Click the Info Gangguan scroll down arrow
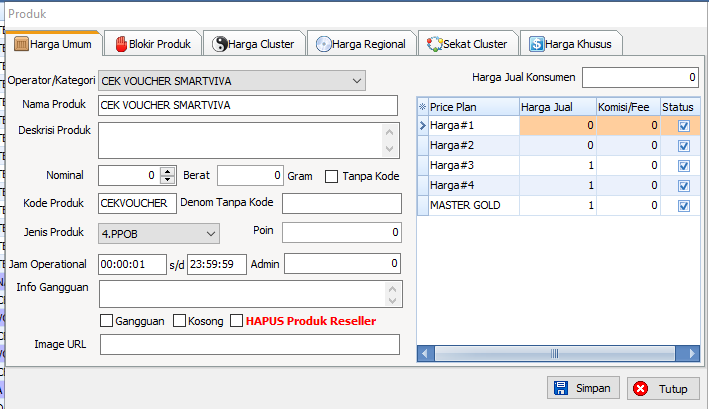The width and height of the screenshot is (709, 409). click(x=392, y=300)
